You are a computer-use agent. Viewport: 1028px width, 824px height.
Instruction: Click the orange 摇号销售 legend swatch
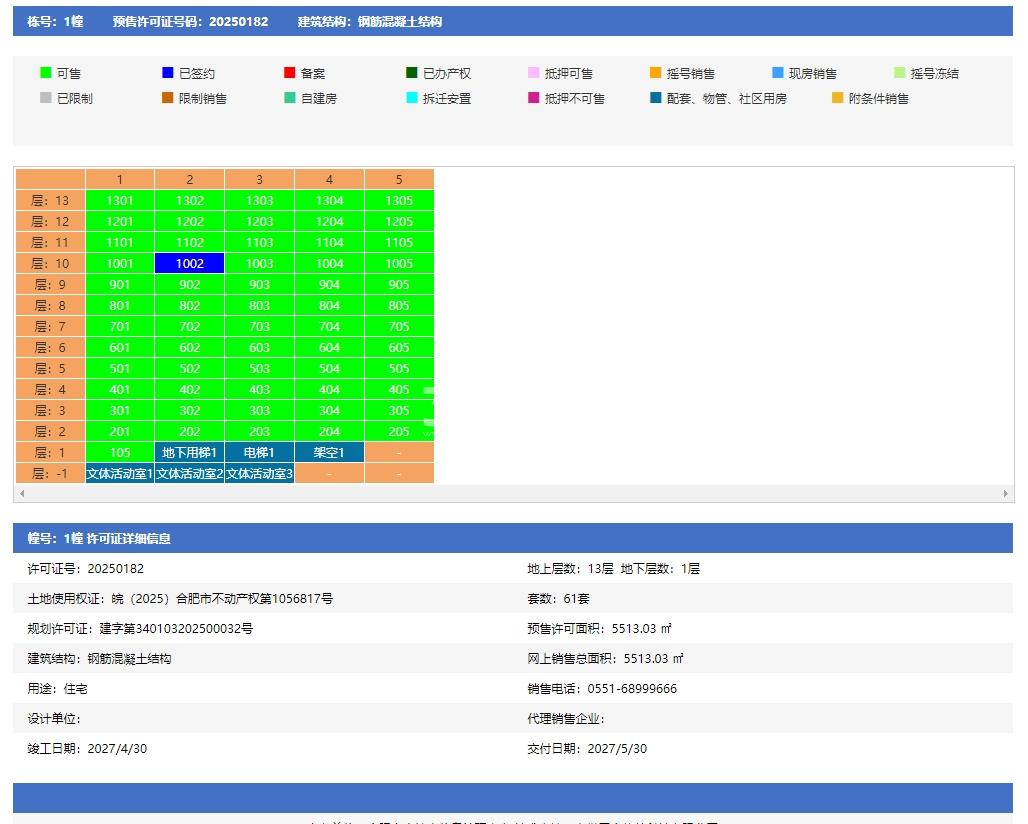tap(656, 73)
